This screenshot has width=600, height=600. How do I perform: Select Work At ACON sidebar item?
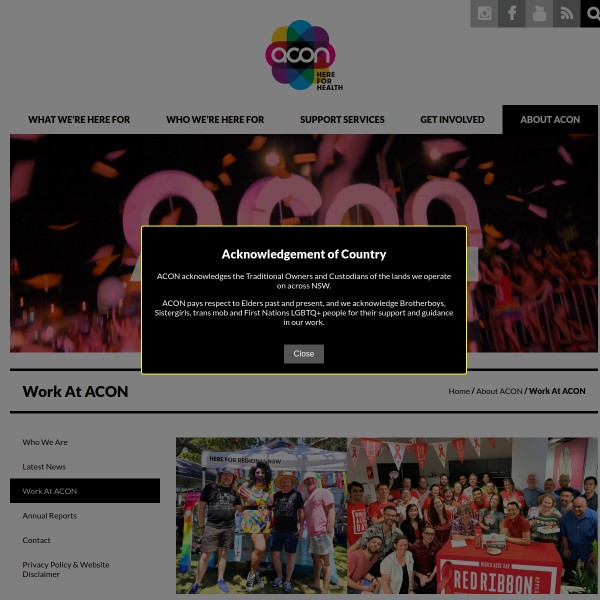click(85, 491)
